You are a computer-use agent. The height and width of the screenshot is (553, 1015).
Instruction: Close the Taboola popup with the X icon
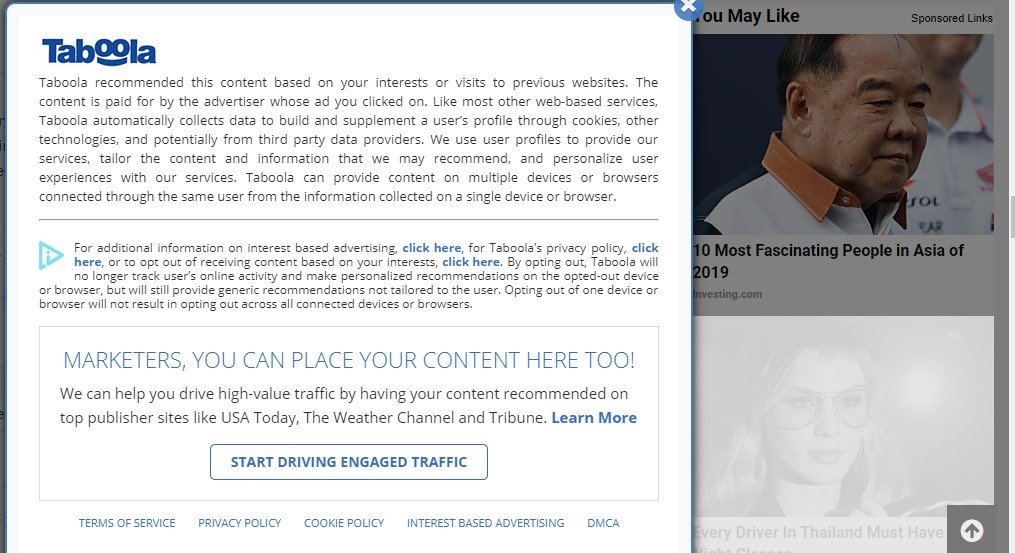click(688, 6)
